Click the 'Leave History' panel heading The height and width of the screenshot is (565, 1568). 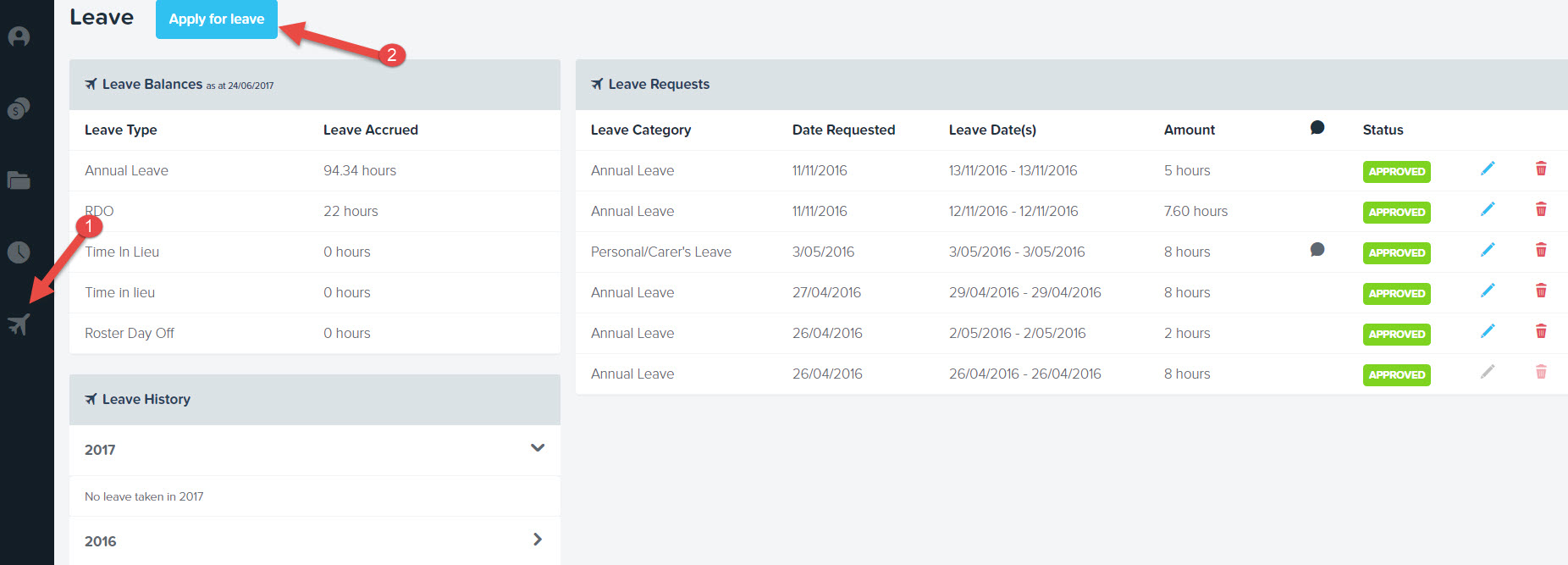click(146, 399)
